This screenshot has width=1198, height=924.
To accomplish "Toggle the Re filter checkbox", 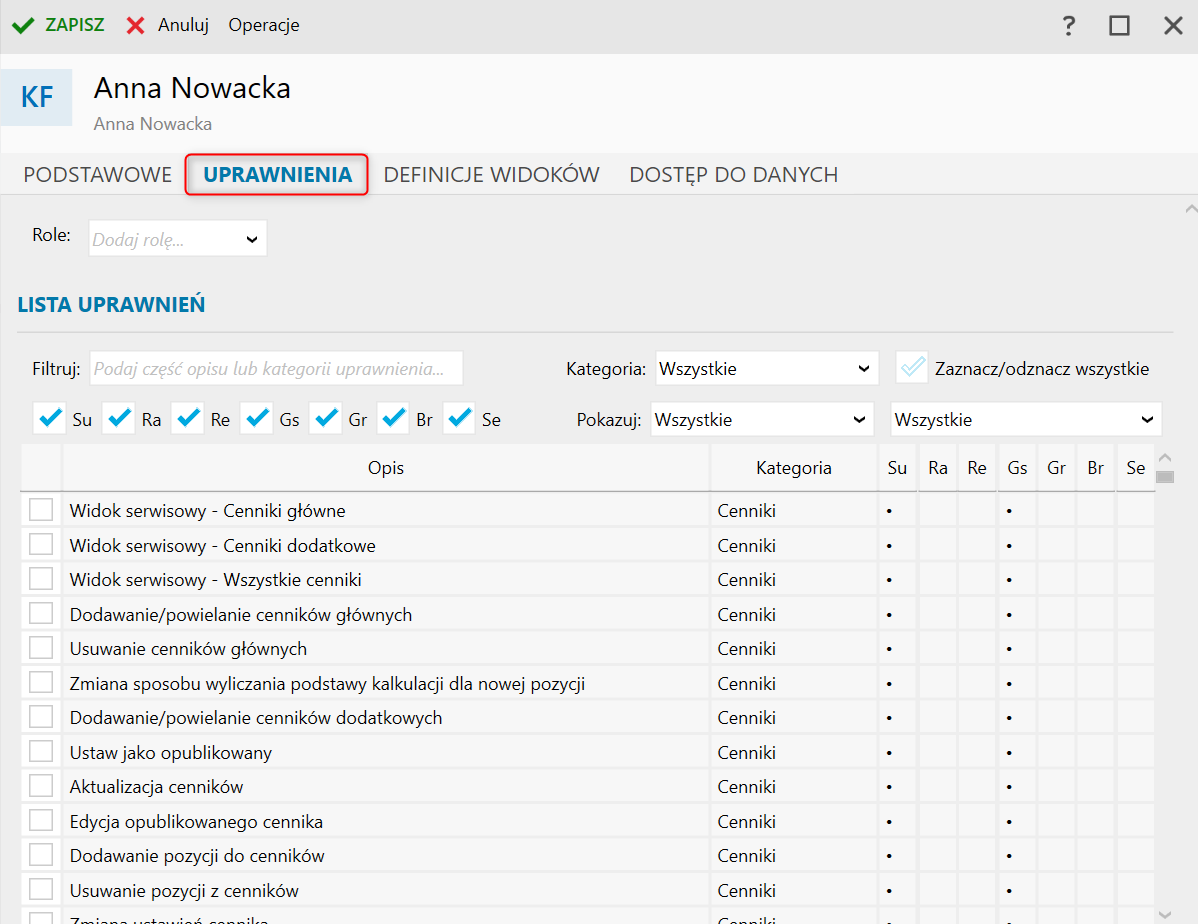I will 187,418.
